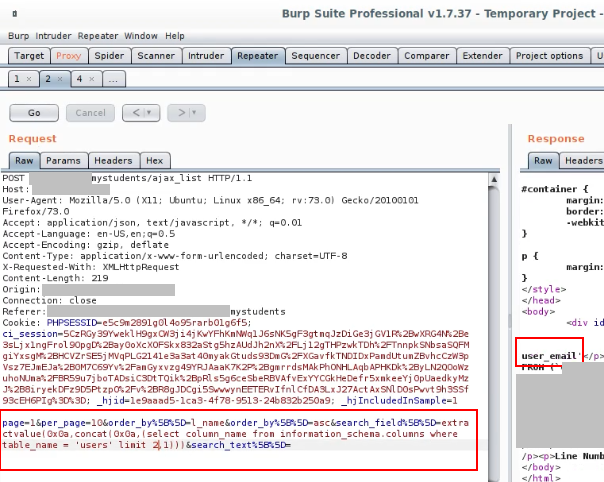
Task: Click the X-Requested-With header line
Action: (x=91, y=267)
